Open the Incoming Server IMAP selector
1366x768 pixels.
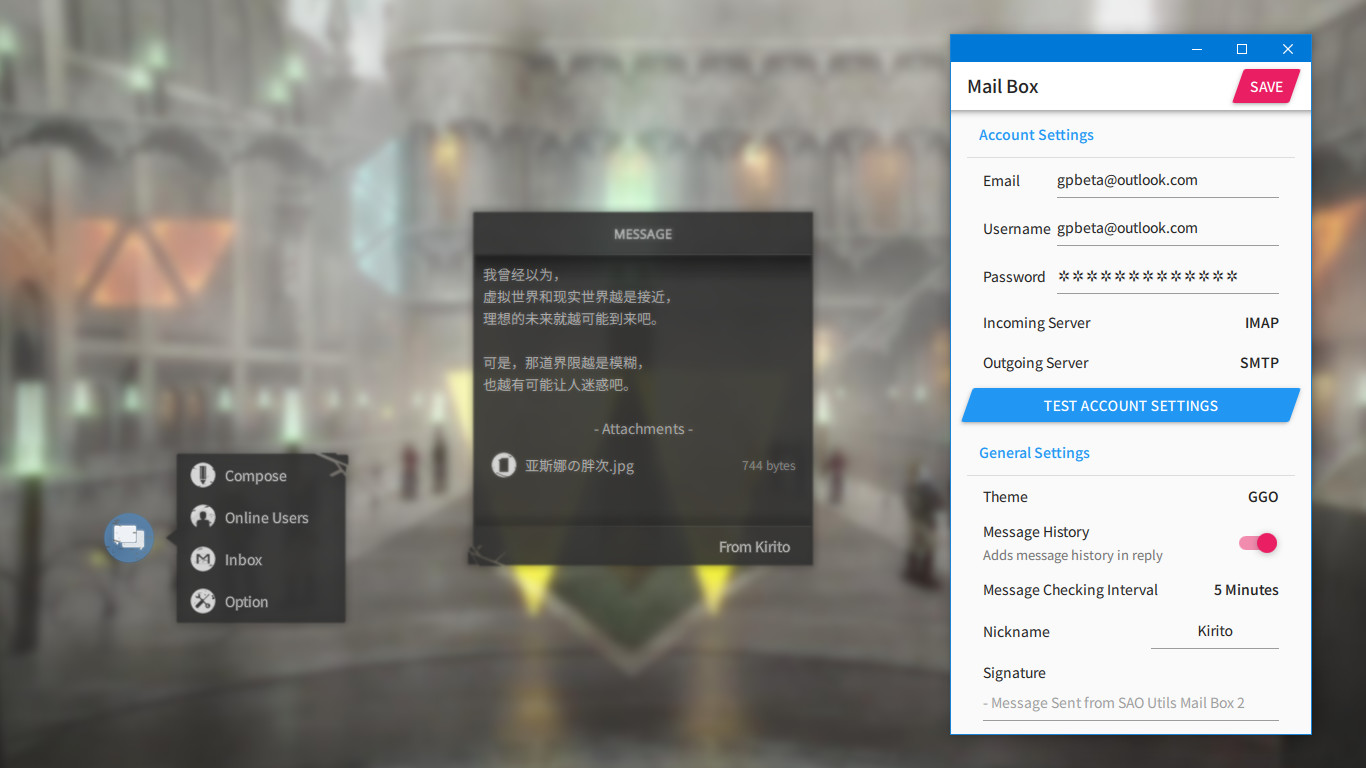click(x=1262, y=322)
